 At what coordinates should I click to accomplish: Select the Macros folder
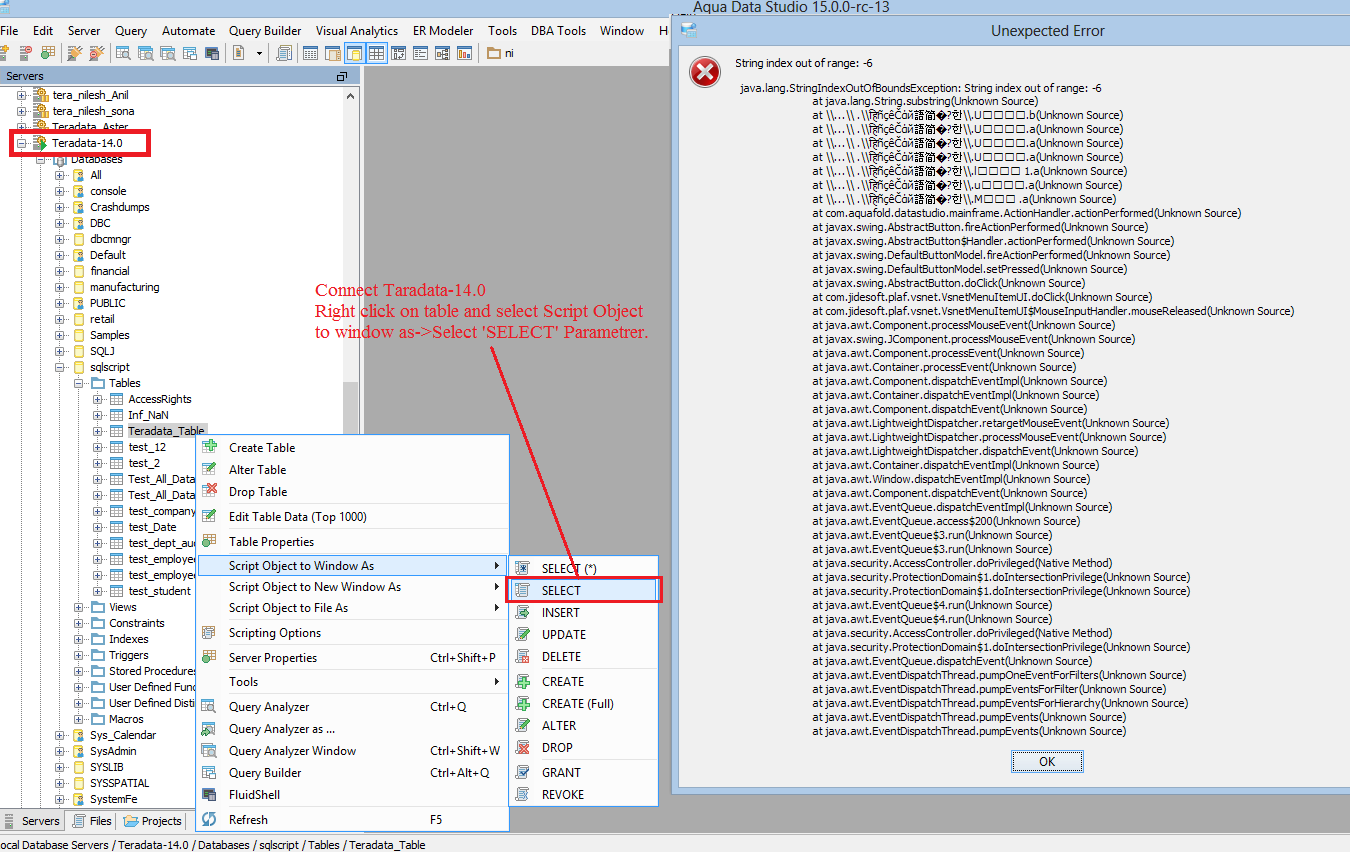(126, 719)
